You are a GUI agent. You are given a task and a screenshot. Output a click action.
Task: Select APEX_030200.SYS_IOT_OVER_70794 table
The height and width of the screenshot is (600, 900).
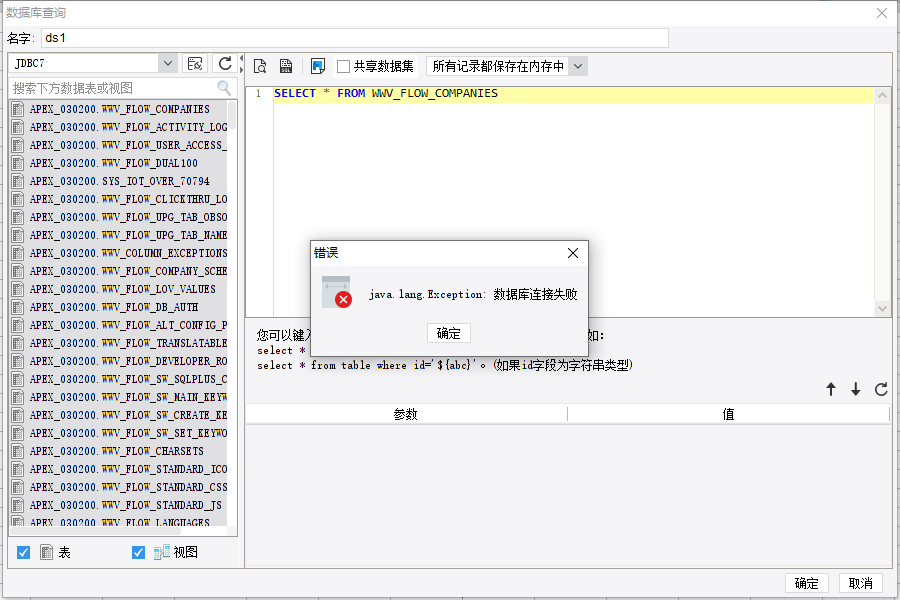118,181
